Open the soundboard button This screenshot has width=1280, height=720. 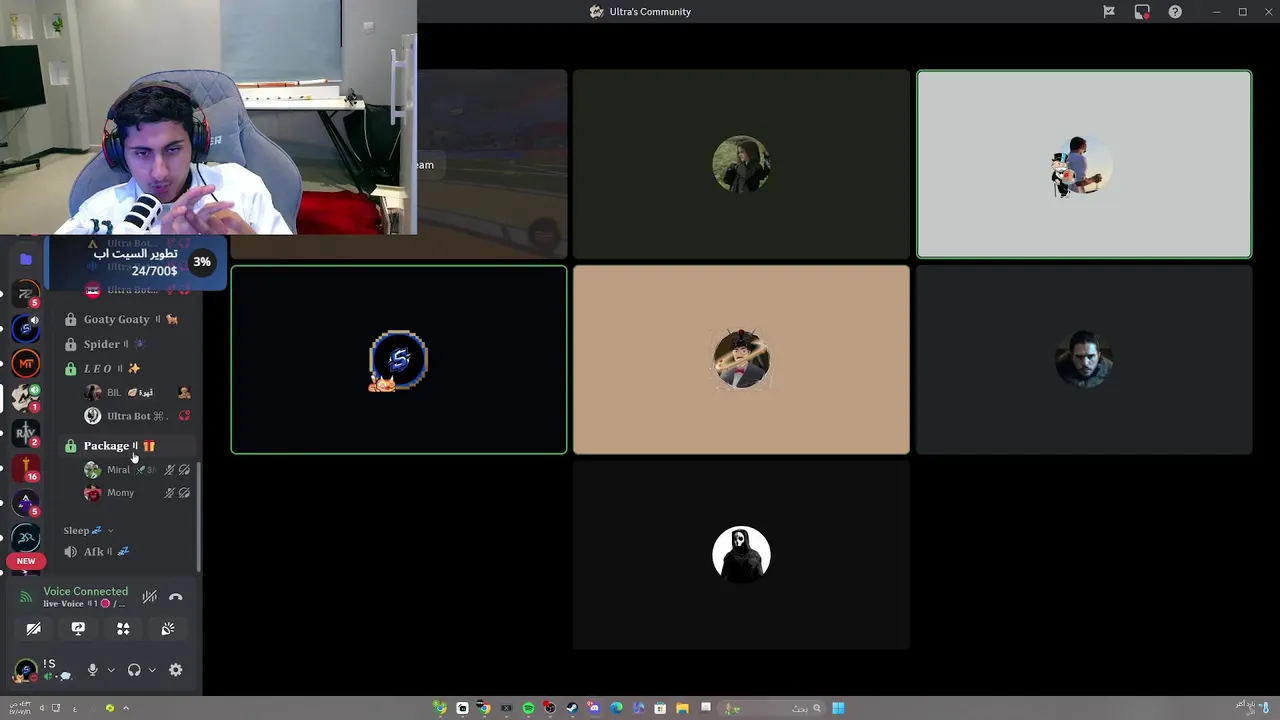click(x=168, y=629)
